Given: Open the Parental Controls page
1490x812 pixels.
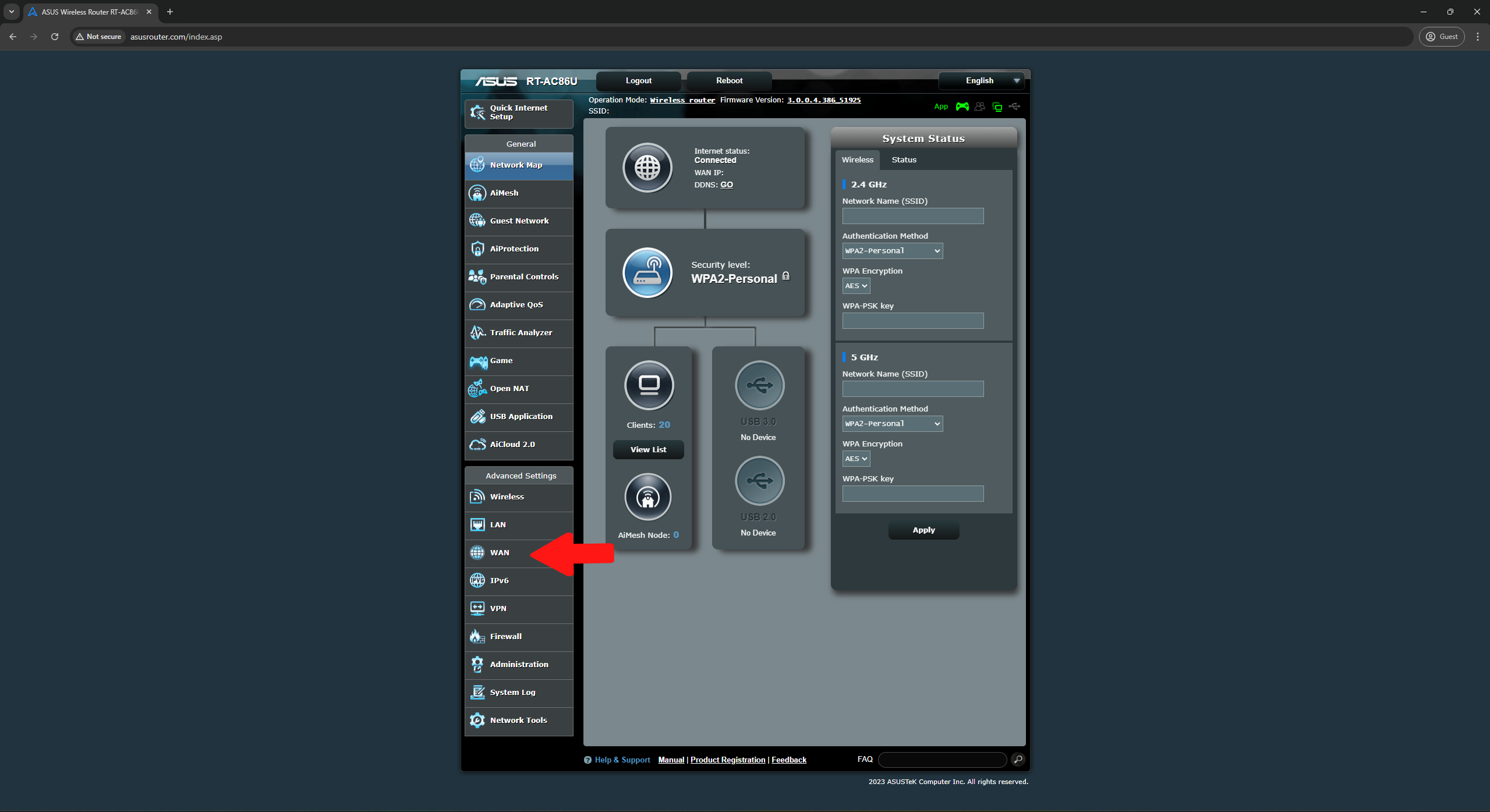Looking at the screenshot, I should (519, 277).
